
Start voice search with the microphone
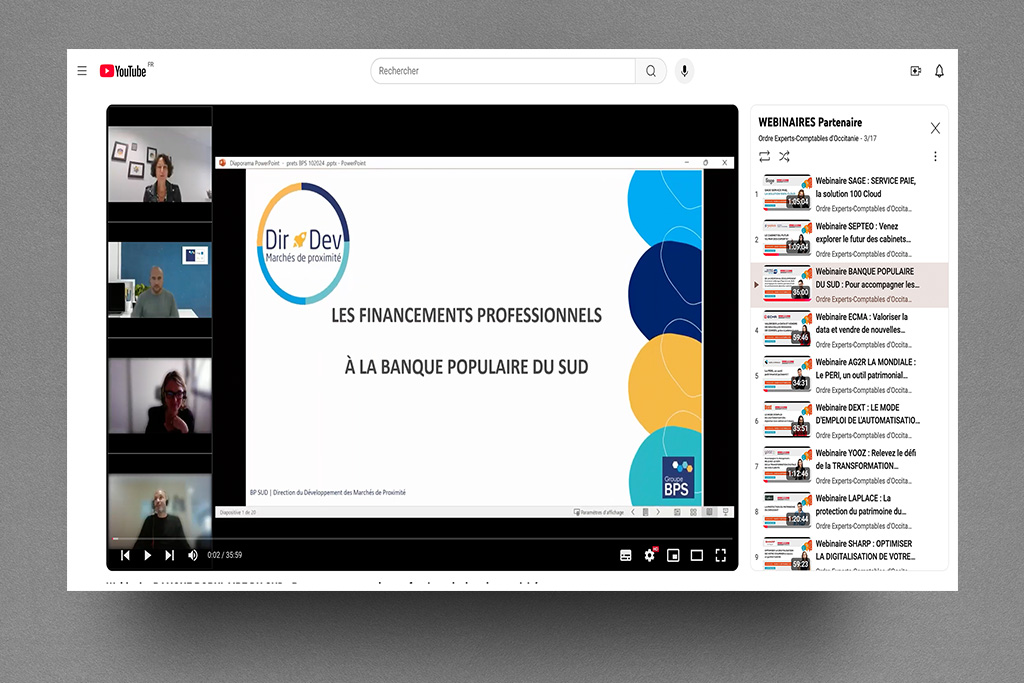click(684, 71)
